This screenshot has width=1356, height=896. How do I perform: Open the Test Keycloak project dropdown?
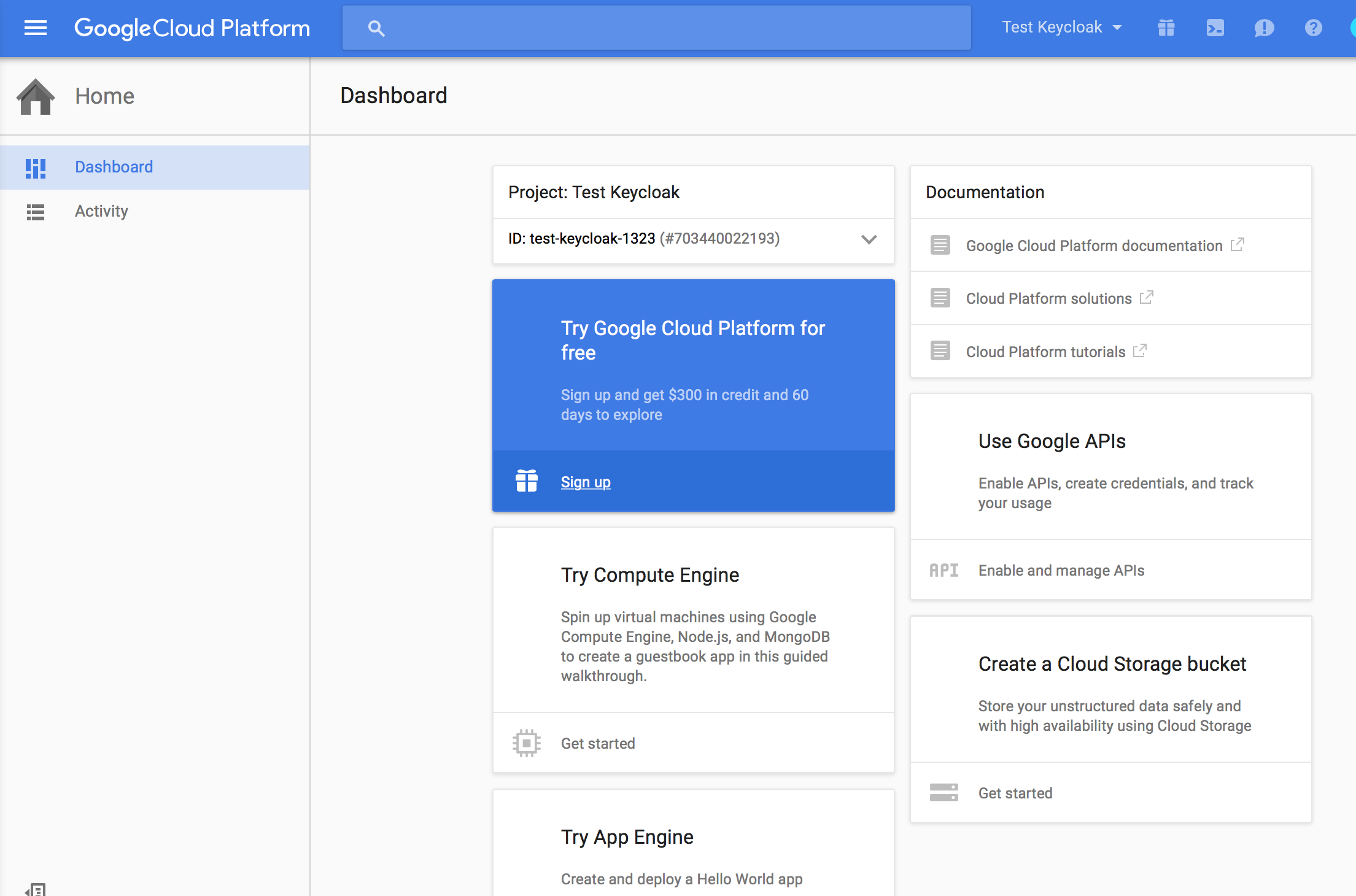click(1061, 27)
